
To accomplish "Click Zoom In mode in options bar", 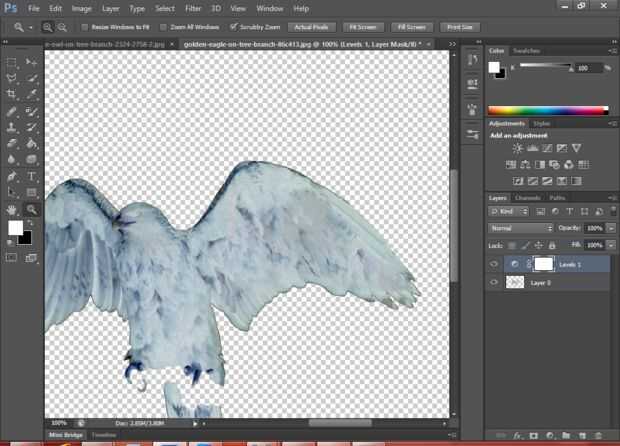I will 47,27.
